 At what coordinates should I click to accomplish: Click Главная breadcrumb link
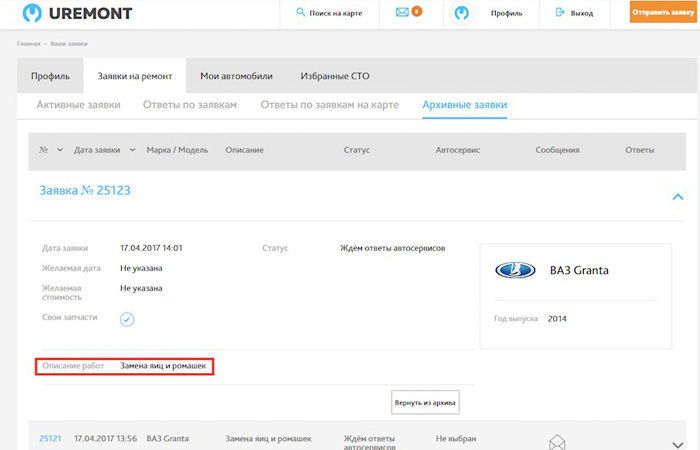(27, 45)
